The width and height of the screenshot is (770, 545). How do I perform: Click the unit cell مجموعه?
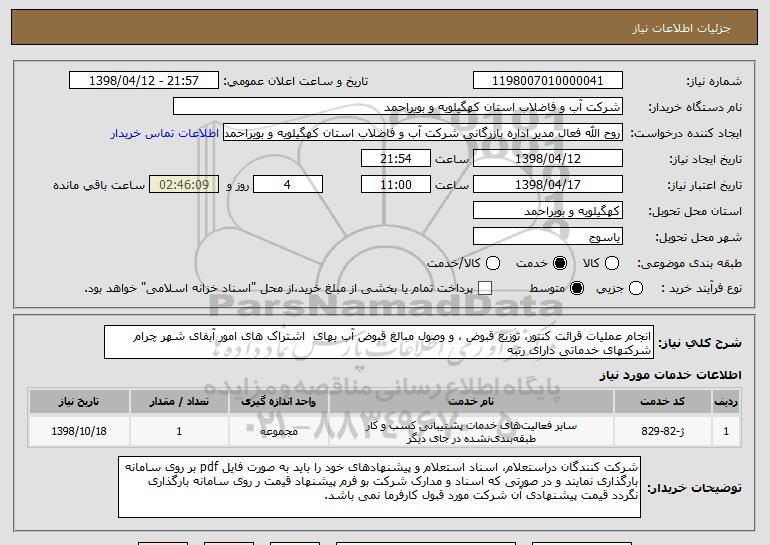(278, 431)
